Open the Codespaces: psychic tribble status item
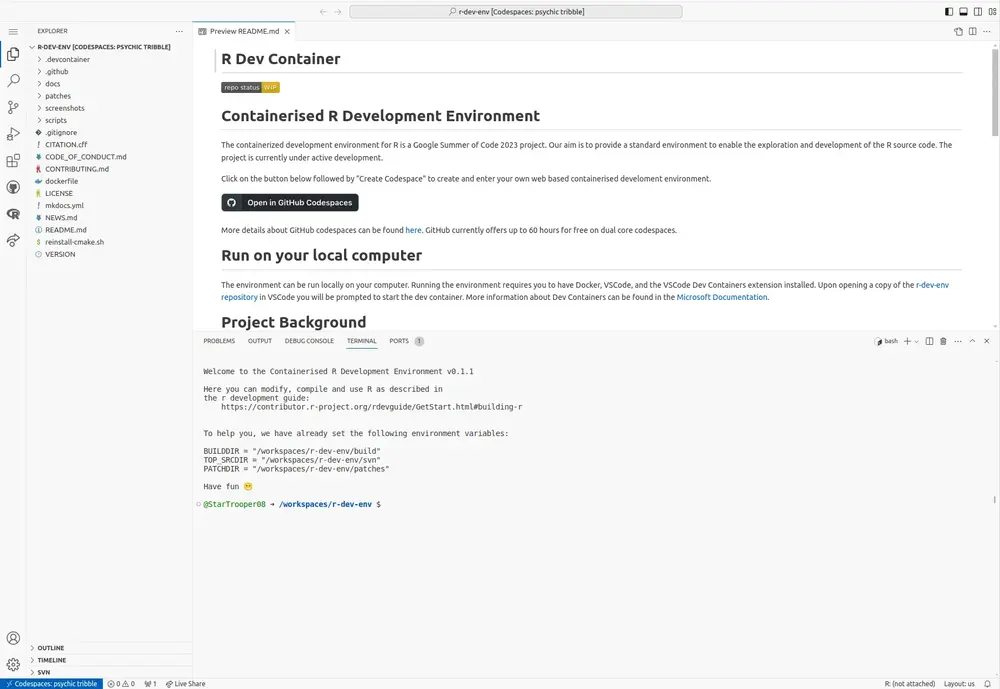1000x689 pixels. [50, 683]
